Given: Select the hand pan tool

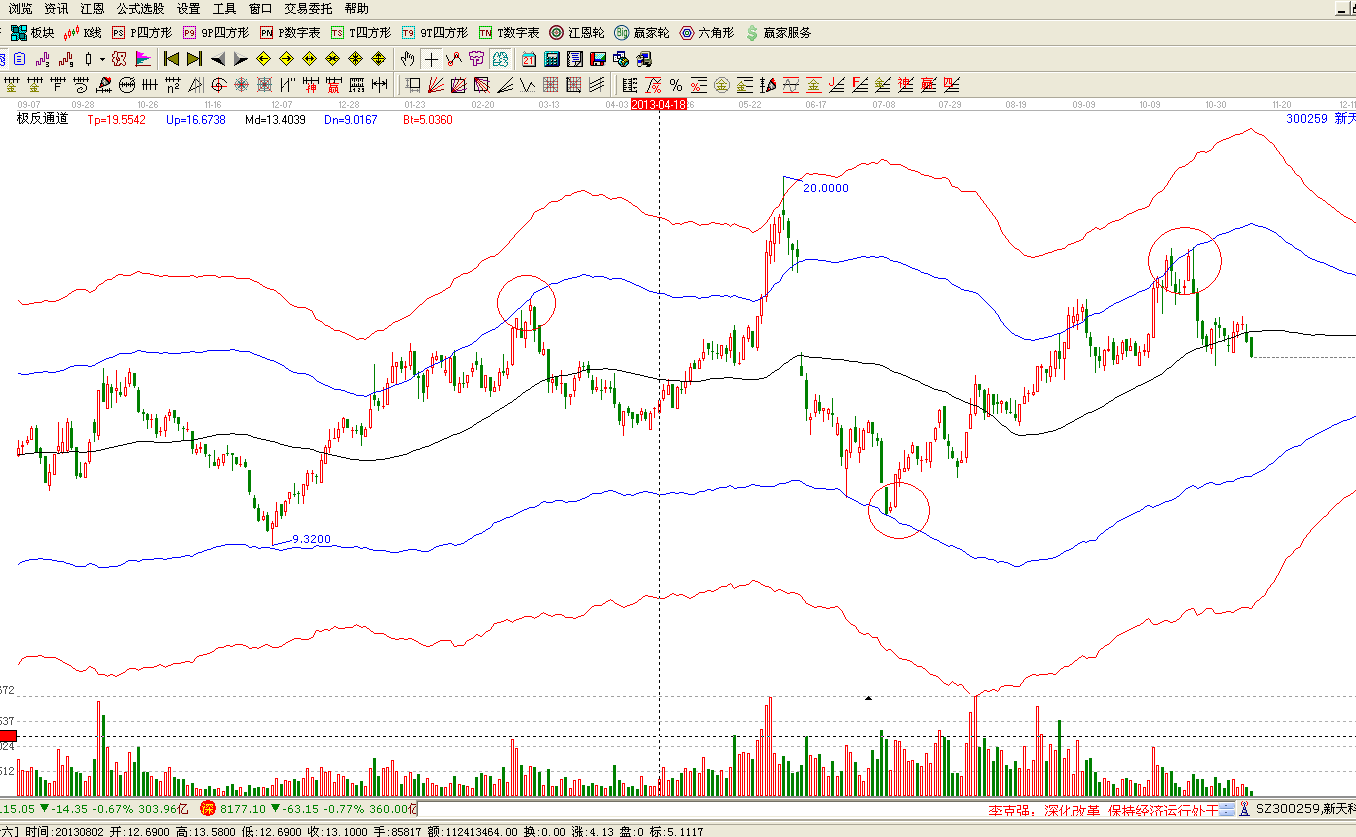Looking at the screenshot, I should point(407,58).
